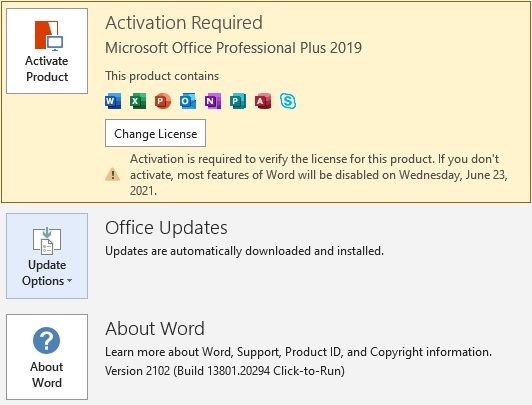Click the Access app icon
Image resolution: width=532 pixels, height=405 pixels.
[263, 101]
